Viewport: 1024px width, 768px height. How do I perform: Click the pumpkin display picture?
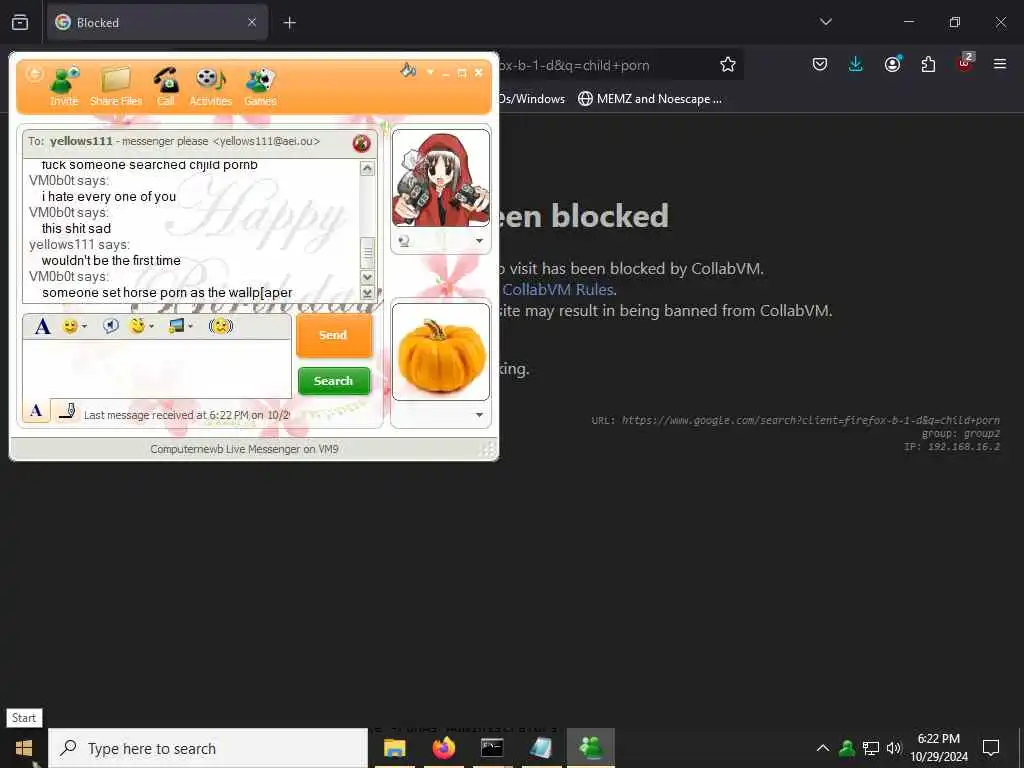pos(441,352)
